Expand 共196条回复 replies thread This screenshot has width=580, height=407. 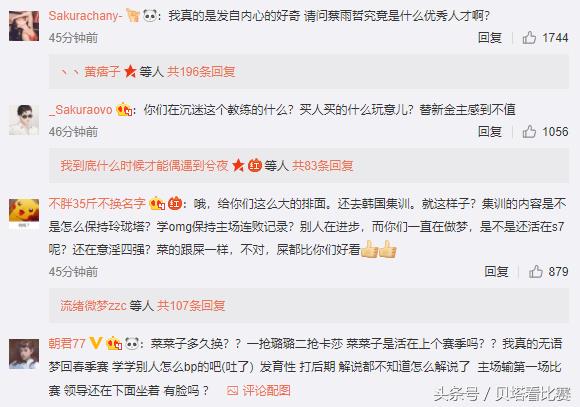pyautogui.click(x=201, y=71)
